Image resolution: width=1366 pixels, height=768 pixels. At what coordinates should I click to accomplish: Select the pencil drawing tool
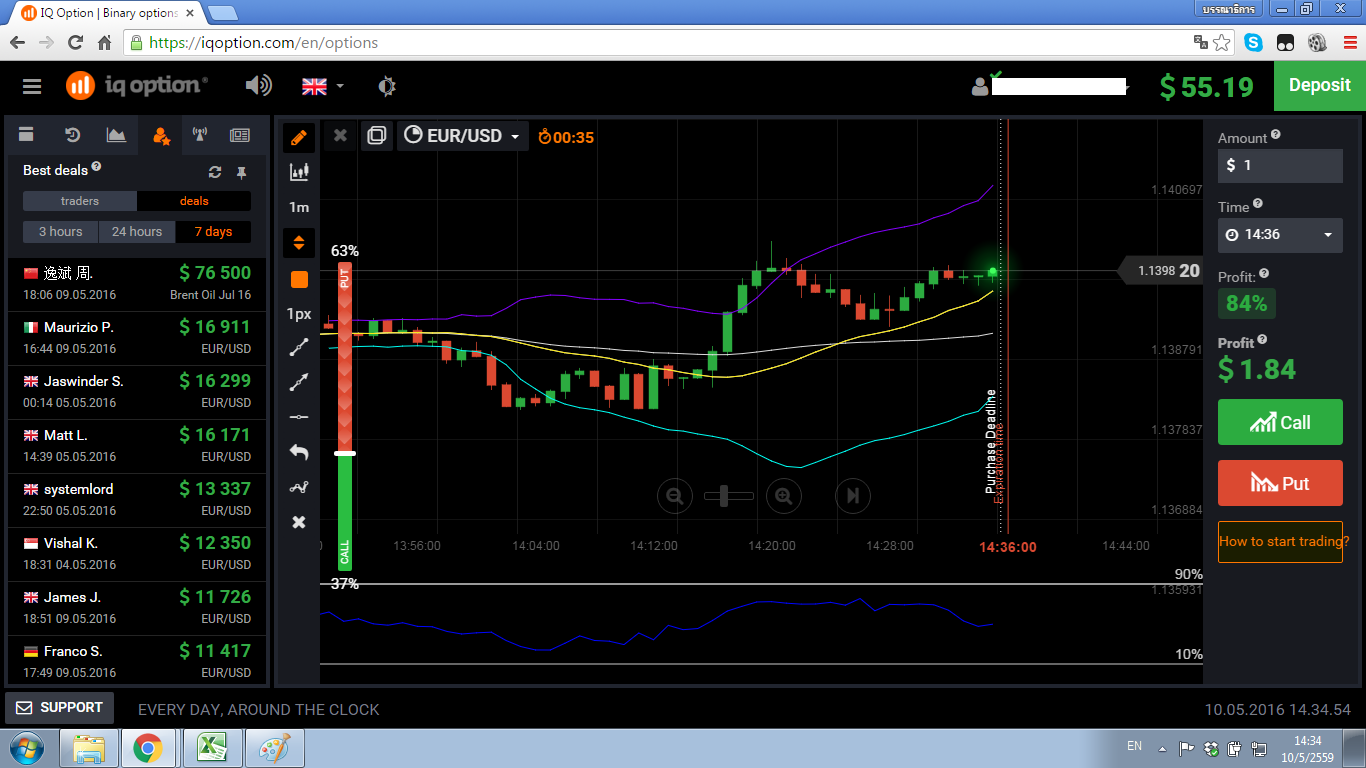(x=298, y=138)
